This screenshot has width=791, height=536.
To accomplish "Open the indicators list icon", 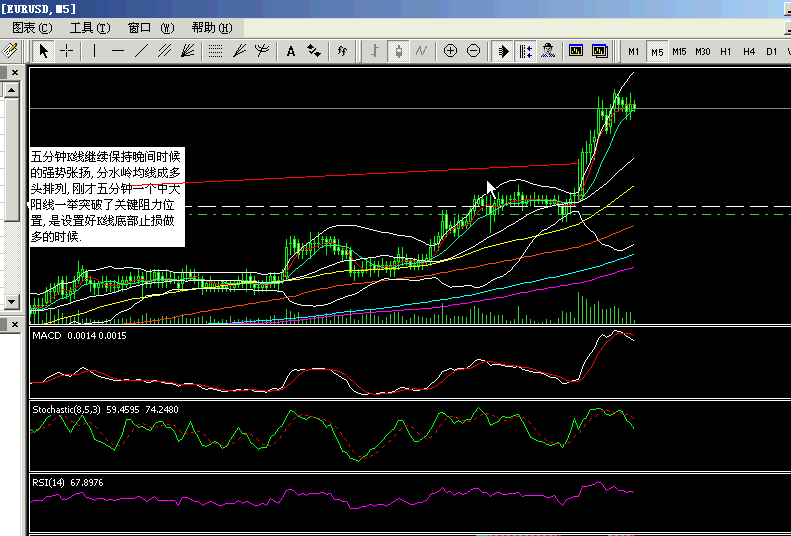I will 342,51.
